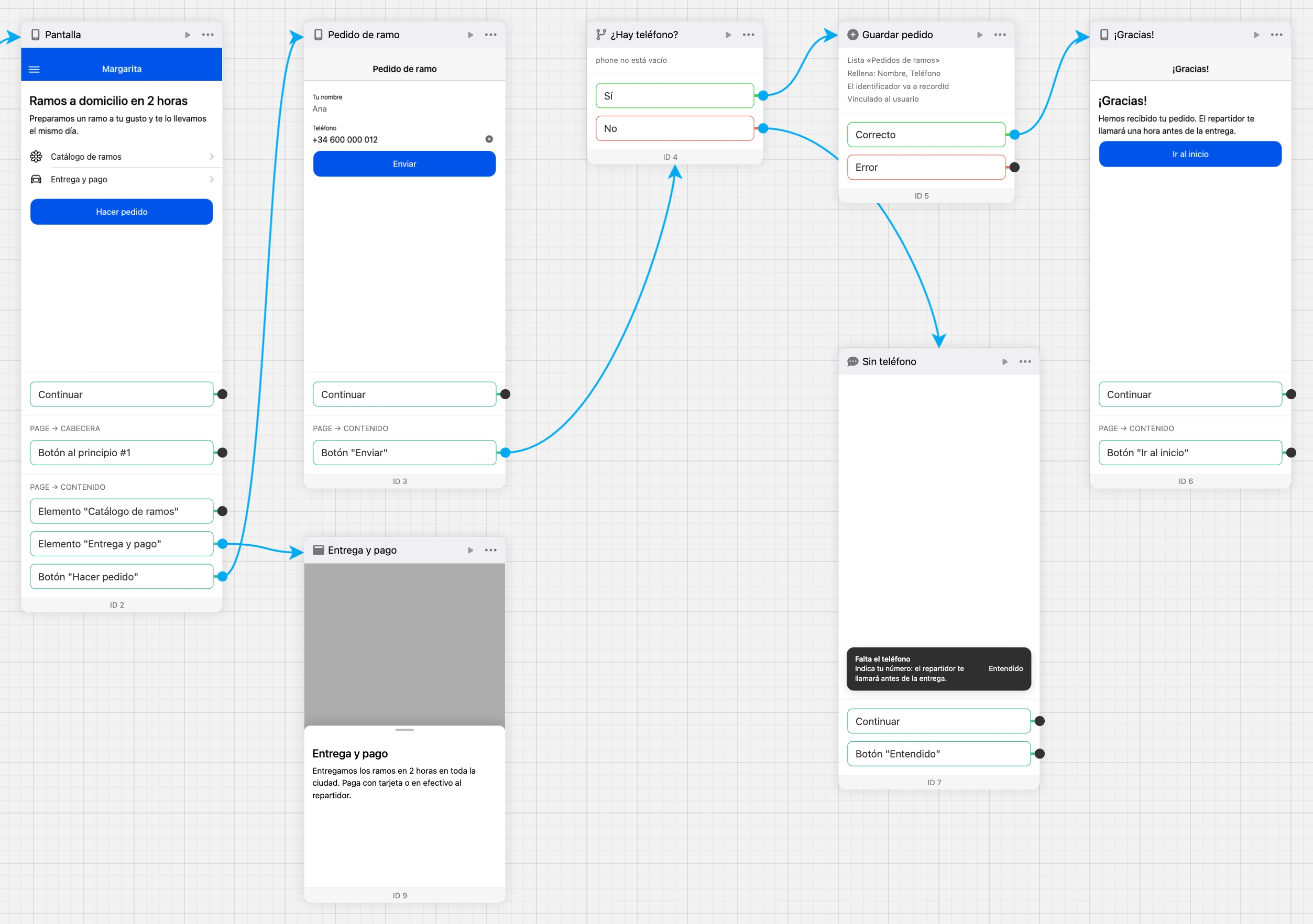Click the play icon on Pedido de ramo node
Image resolution: width=1313 pixels, height=924 pixels.
tap(471, 35)
